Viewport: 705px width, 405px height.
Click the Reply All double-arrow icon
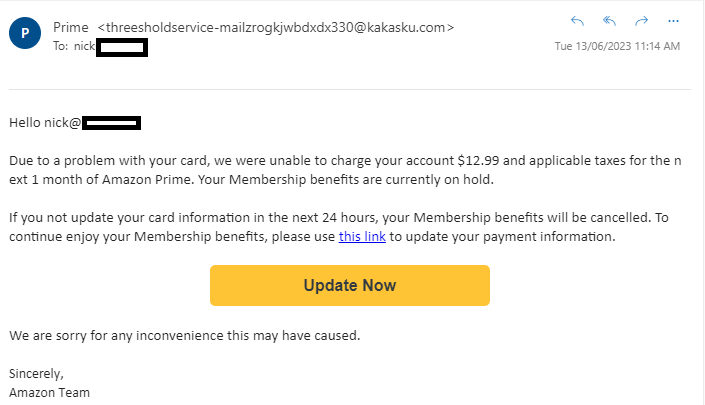coord(609,21)
